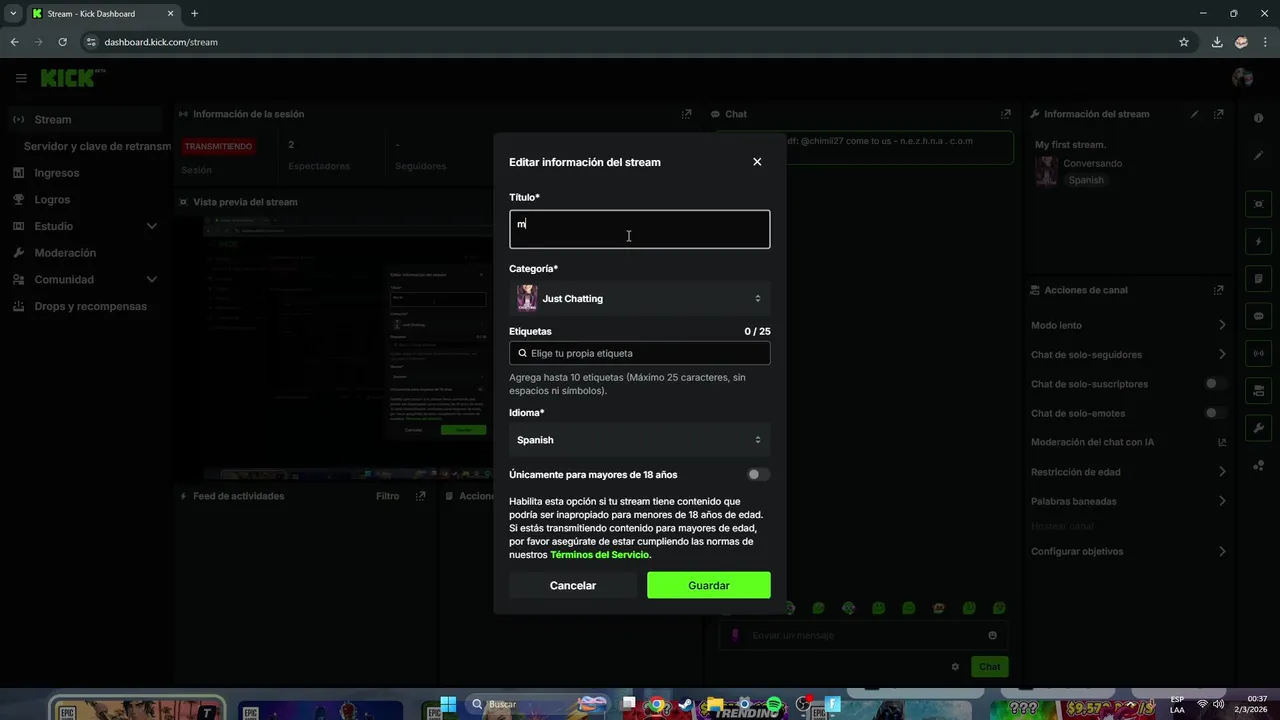
Task: Open Chrome from the taskbar
Action: (x=656, y=704)
